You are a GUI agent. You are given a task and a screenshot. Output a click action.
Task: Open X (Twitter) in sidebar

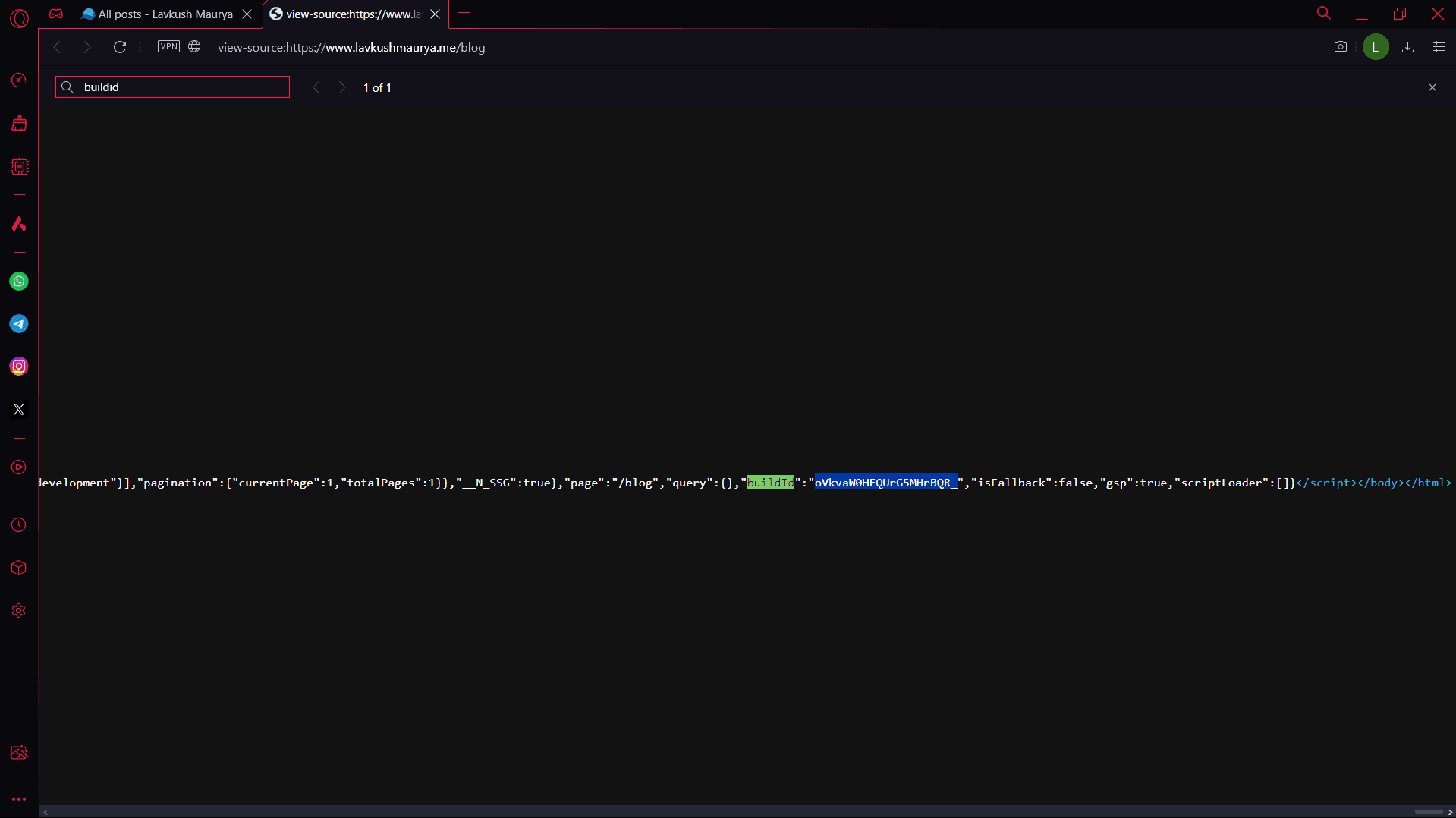[19, 410]
